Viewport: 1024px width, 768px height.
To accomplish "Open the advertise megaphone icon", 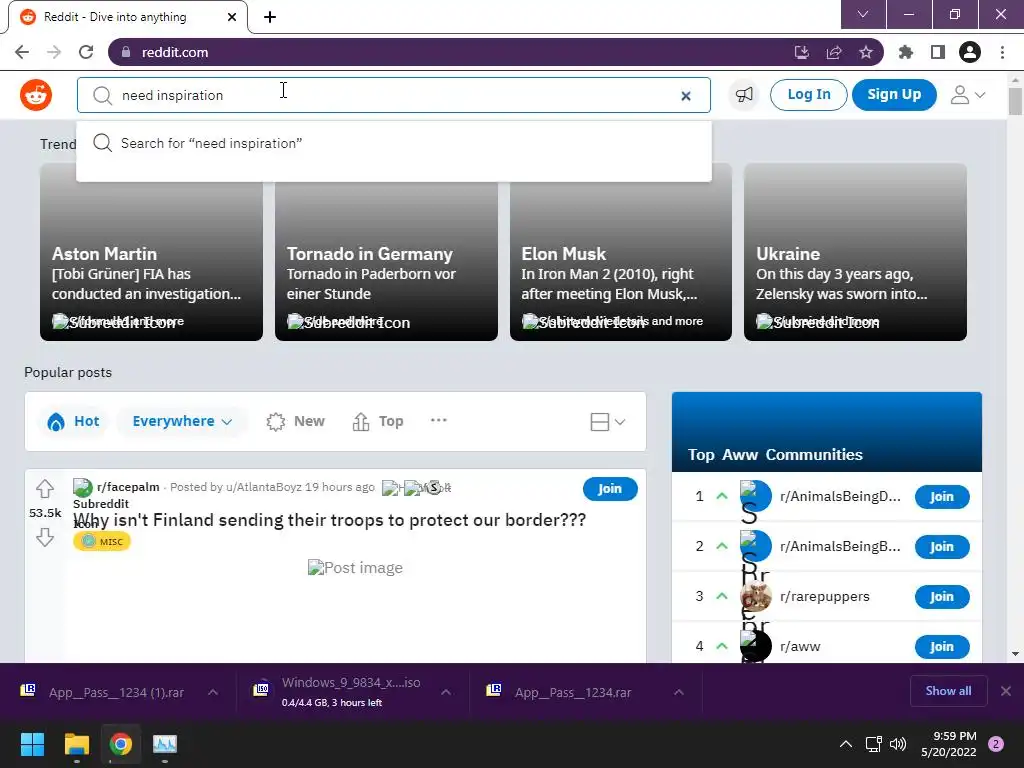I will tap(744, 95).
